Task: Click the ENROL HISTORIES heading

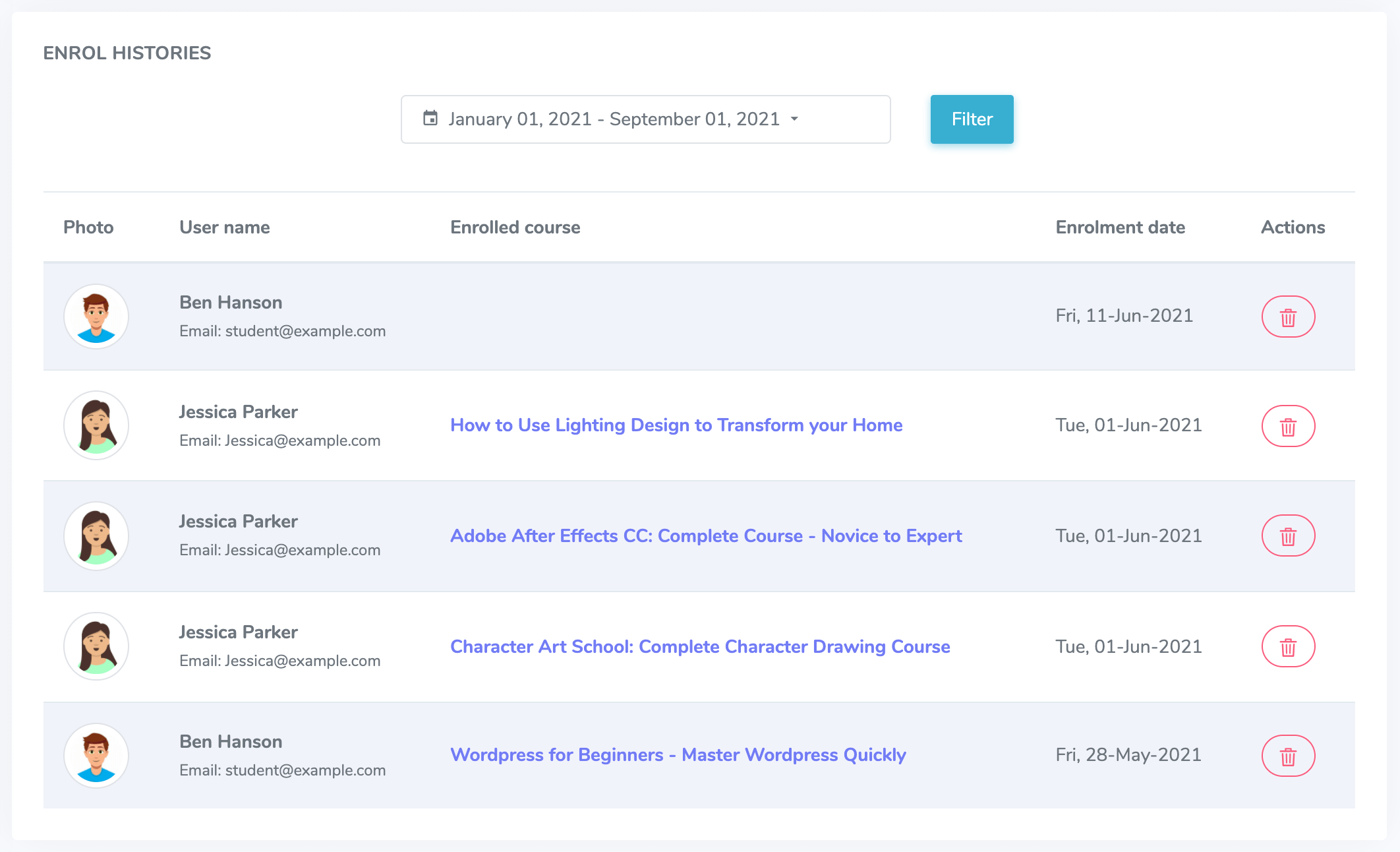Action: (127, 53)
